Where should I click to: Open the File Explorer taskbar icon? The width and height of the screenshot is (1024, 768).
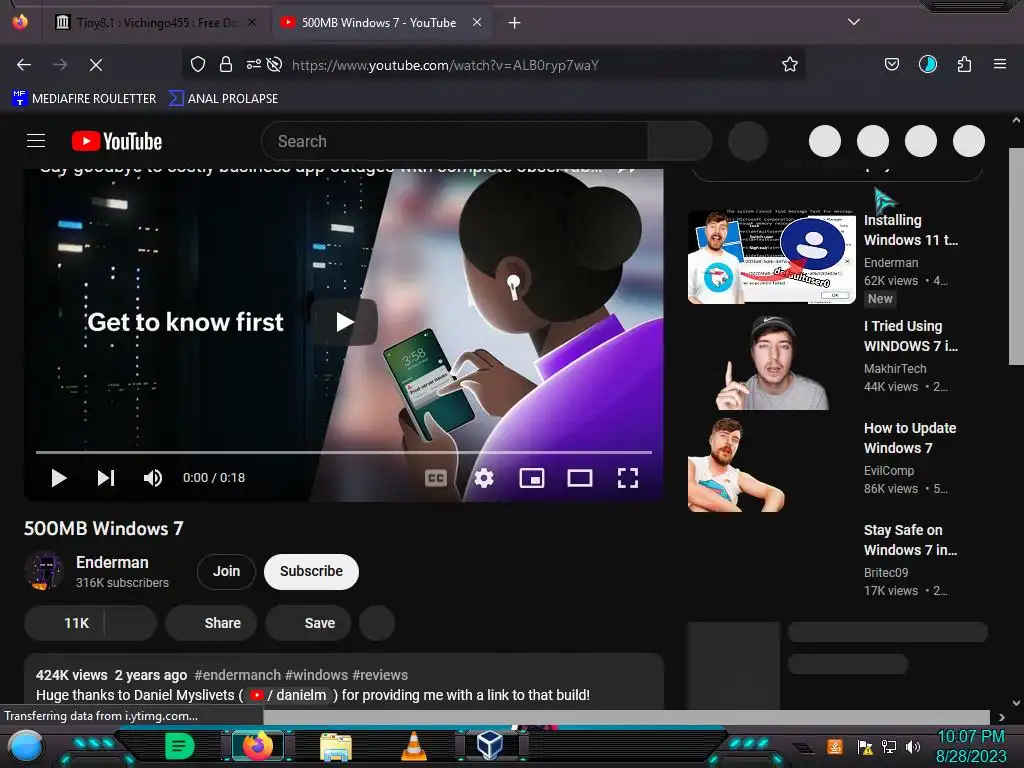tap(336, 747)
